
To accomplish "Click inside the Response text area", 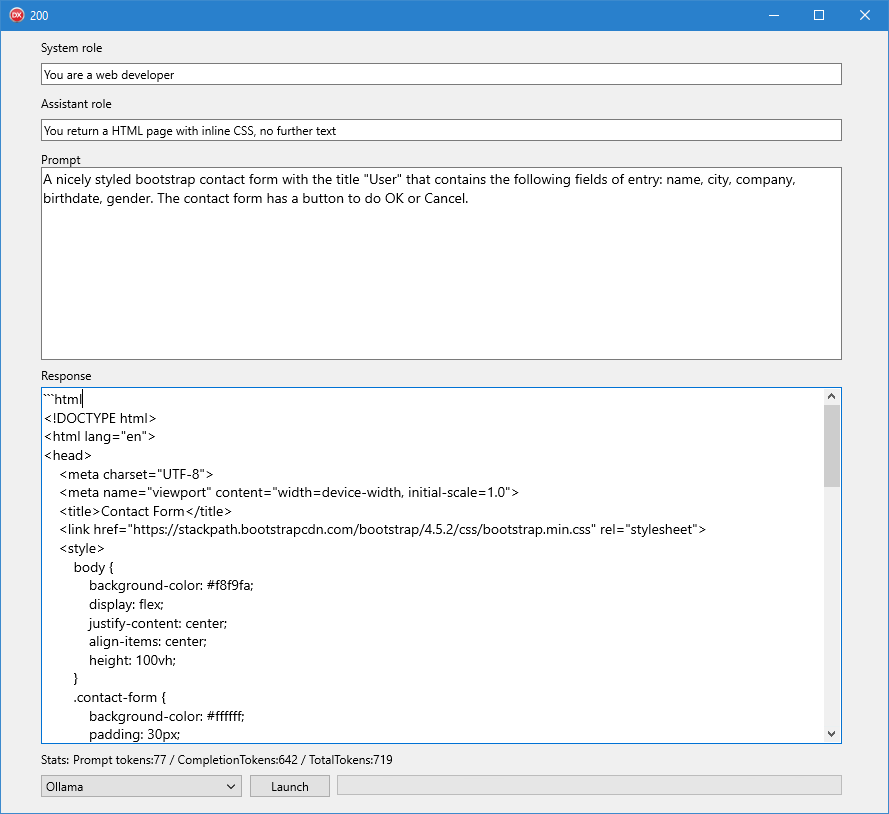I will tap(434, 566).
